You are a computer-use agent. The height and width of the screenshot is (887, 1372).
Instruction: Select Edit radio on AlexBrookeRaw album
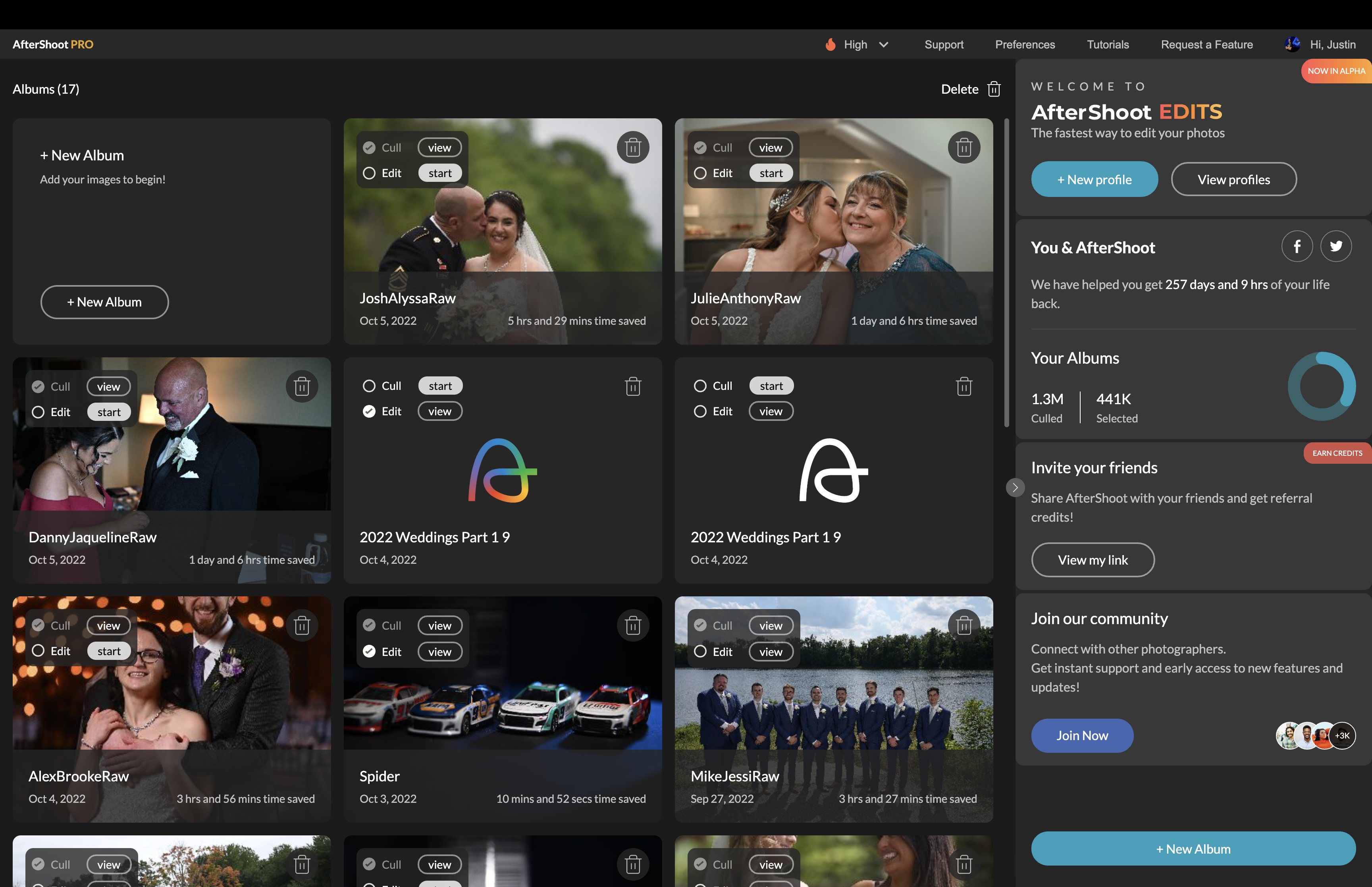click(38, 651)
